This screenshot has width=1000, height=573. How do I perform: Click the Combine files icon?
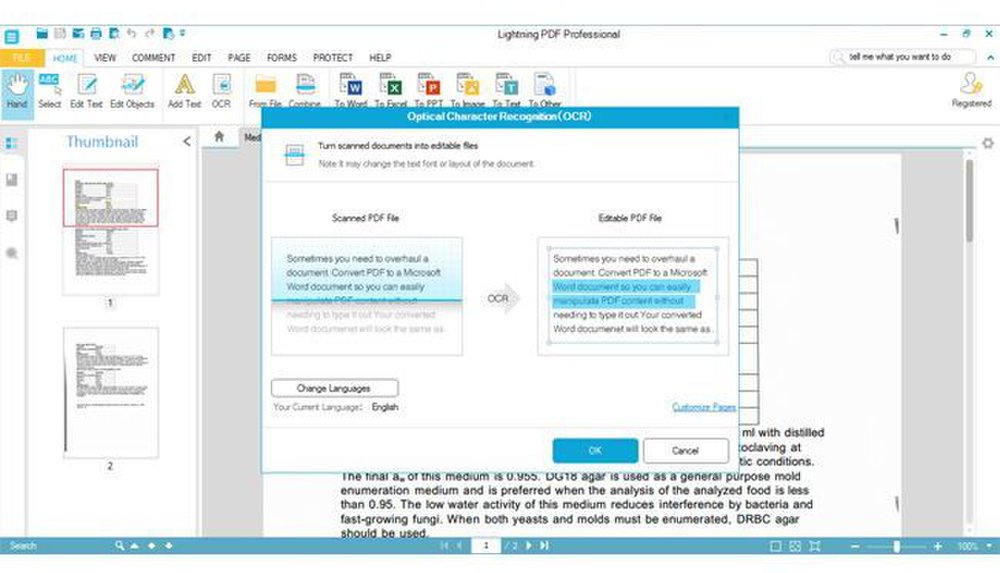(305, 90)
